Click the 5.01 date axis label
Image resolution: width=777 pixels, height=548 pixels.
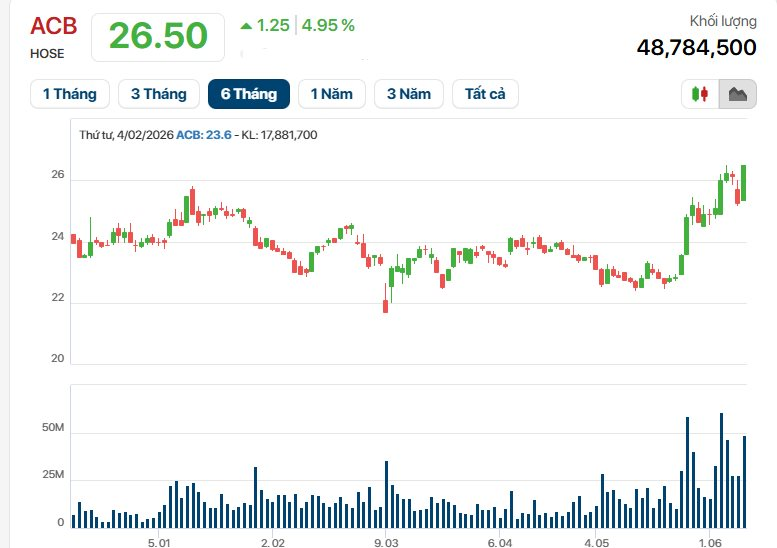[x=159, y=543]
